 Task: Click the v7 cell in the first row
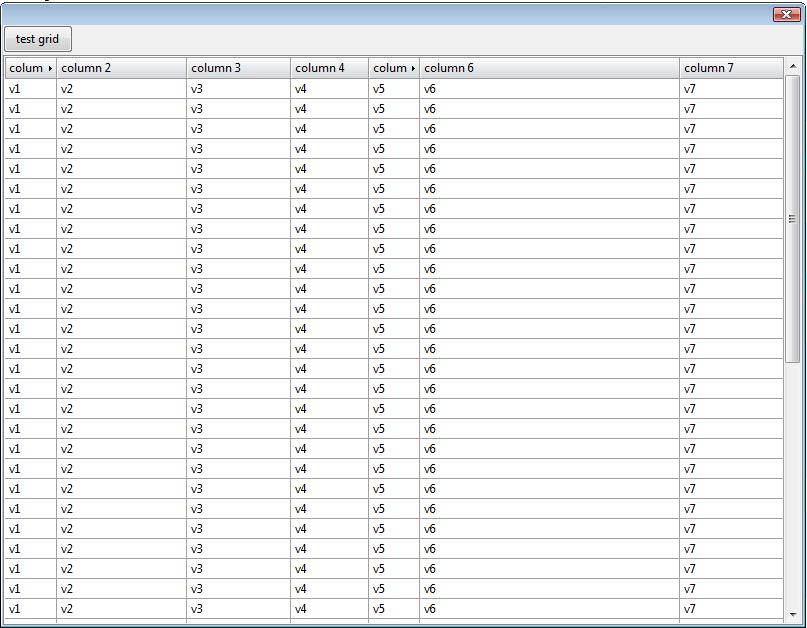[730, 89]
